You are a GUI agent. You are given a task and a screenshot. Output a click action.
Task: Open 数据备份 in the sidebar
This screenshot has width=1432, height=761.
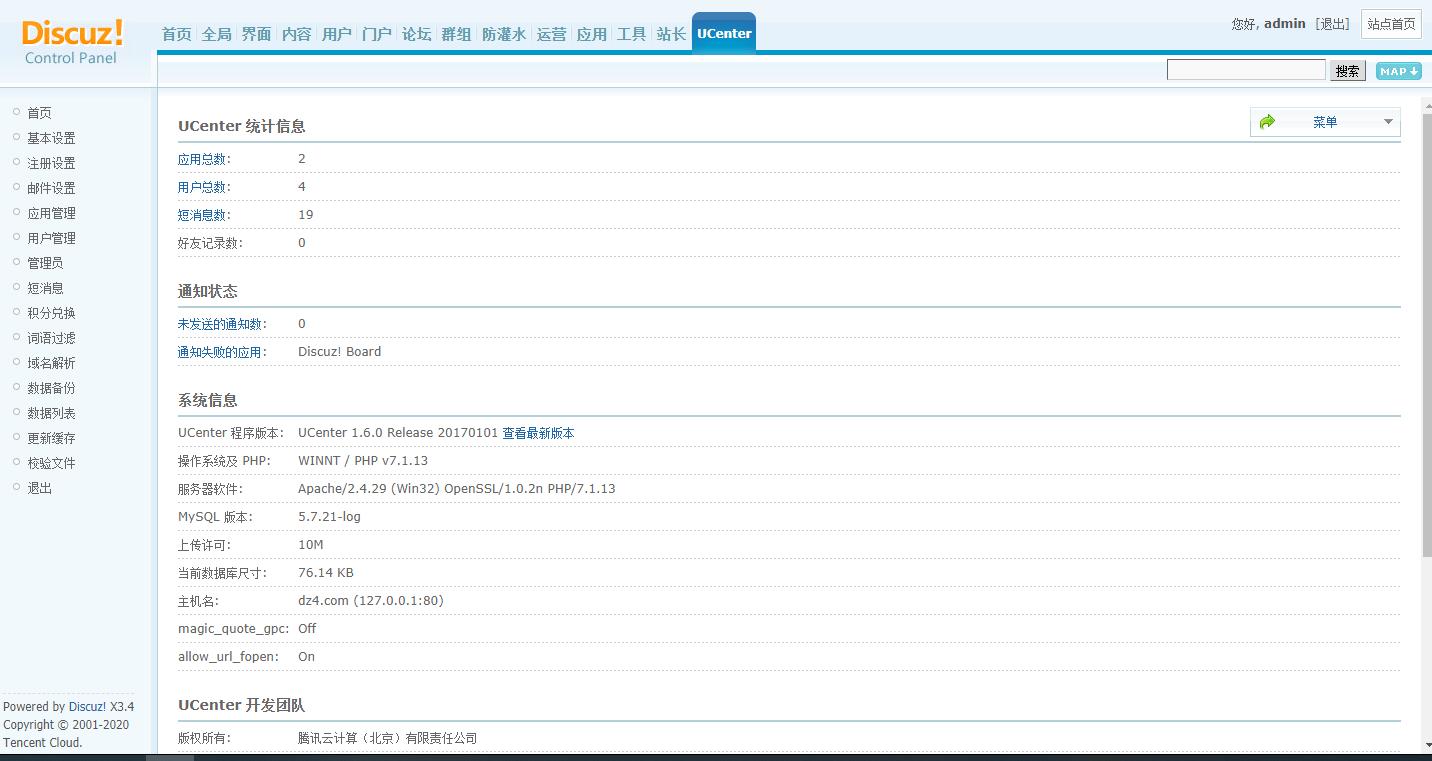[52, 387]
